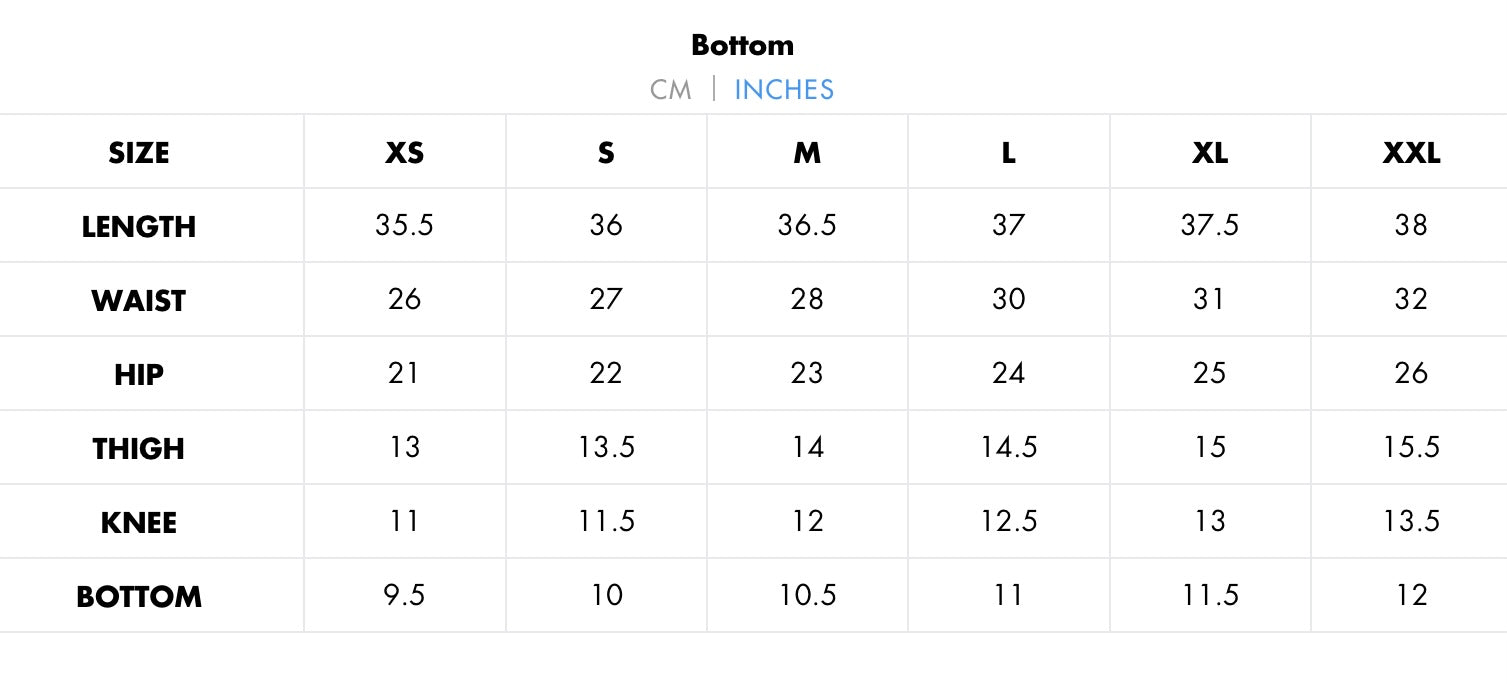Click the SIZE column header

139,153
